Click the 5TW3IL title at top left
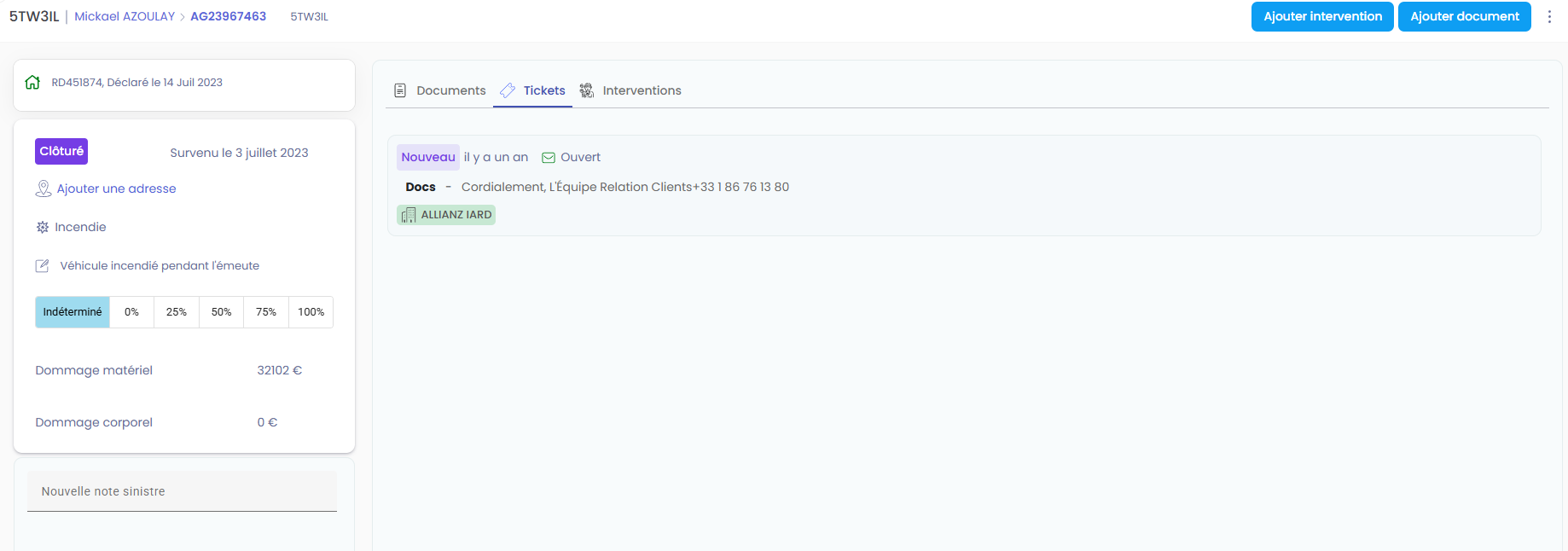 pyautogui.click(x=34, y=16)
